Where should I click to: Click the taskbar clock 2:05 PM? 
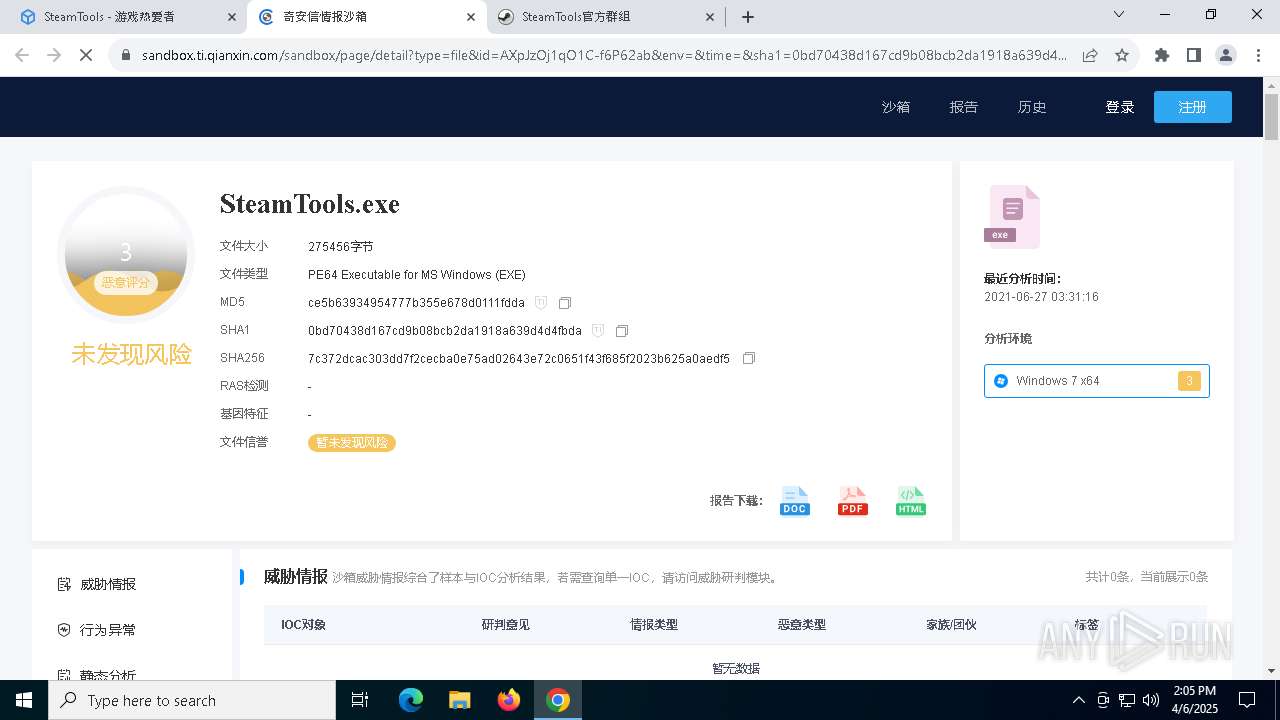click(1195, 700)
